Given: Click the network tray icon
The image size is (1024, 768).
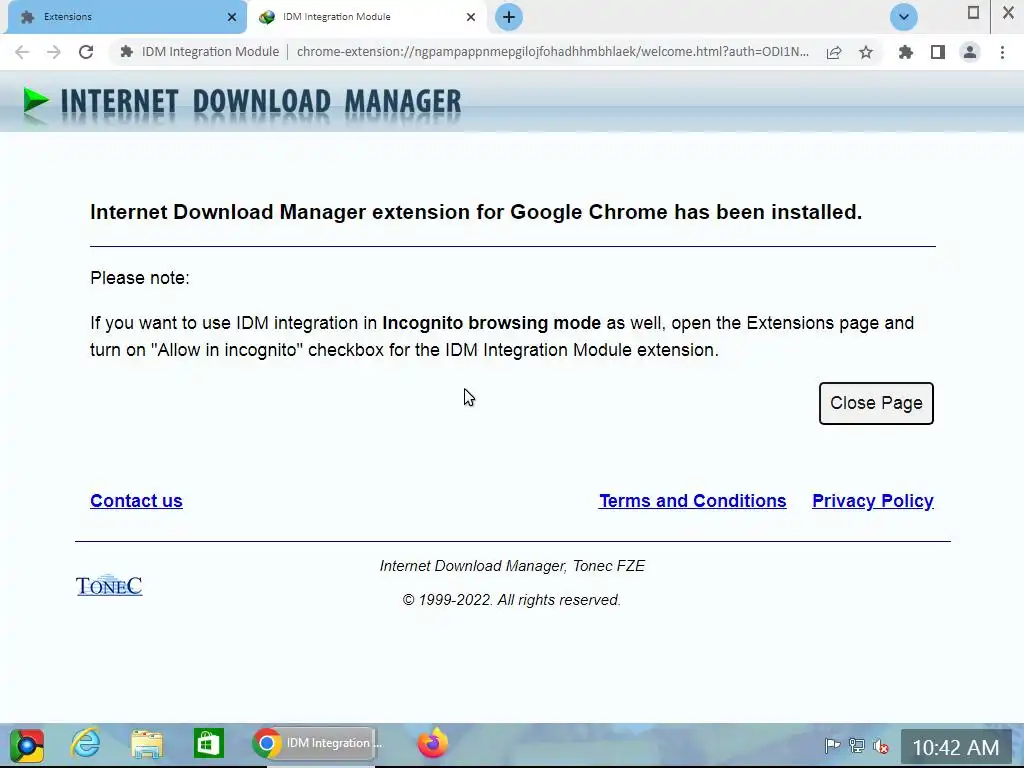Looking at the screenshot, I should click(x=856, y=745).
